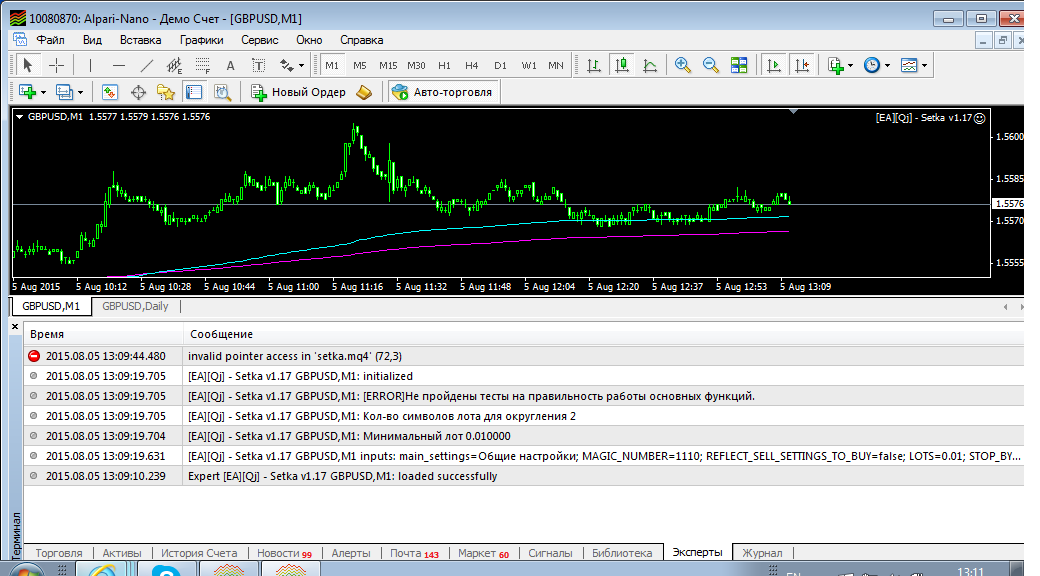Open the Торговля terminal tab
Image resolution: width=1040 pixels, height=576 pixels.
59,553
